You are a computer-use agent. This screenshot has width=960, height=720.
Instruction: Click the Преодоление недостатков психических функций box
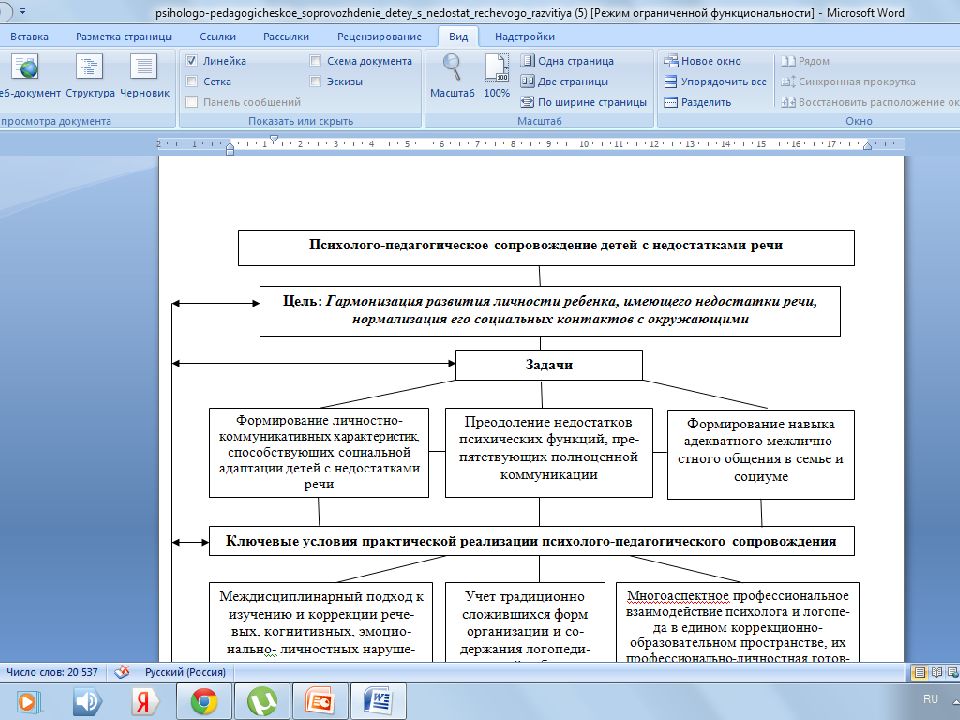[x=549, y=453]
